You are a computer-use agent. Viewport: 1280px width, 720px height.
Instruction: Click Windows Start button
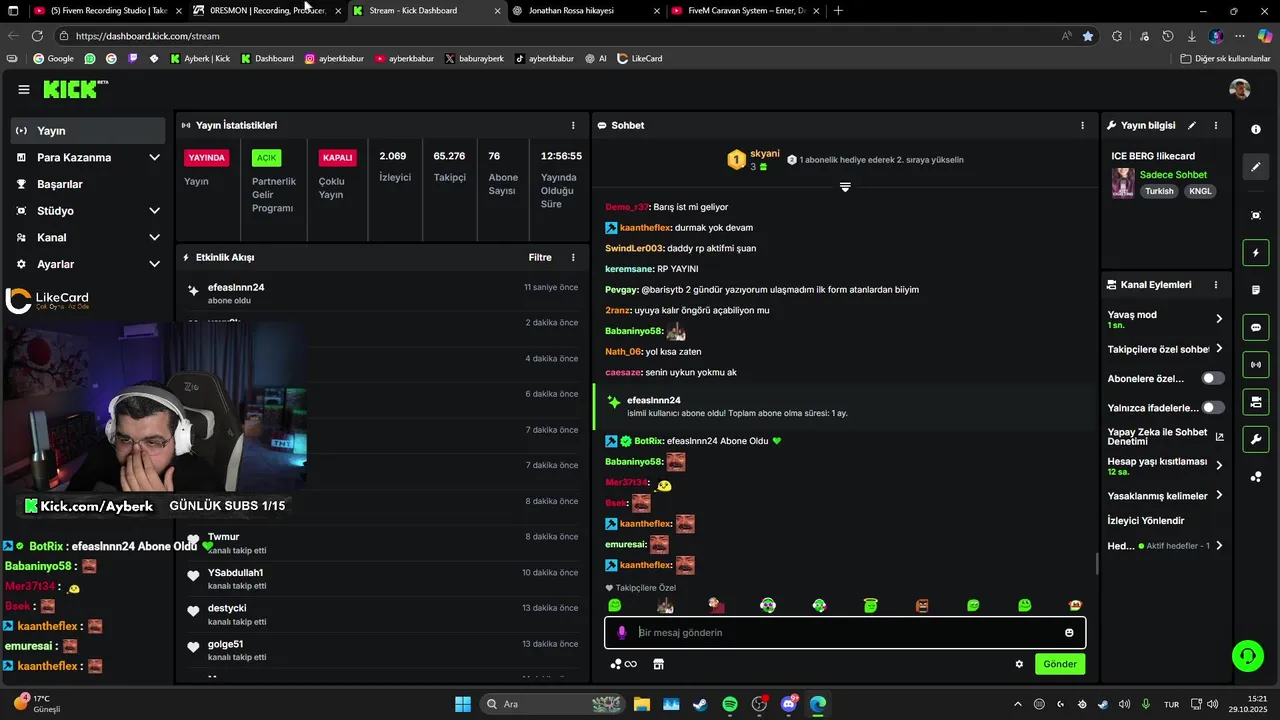click(x=463, y=704)
